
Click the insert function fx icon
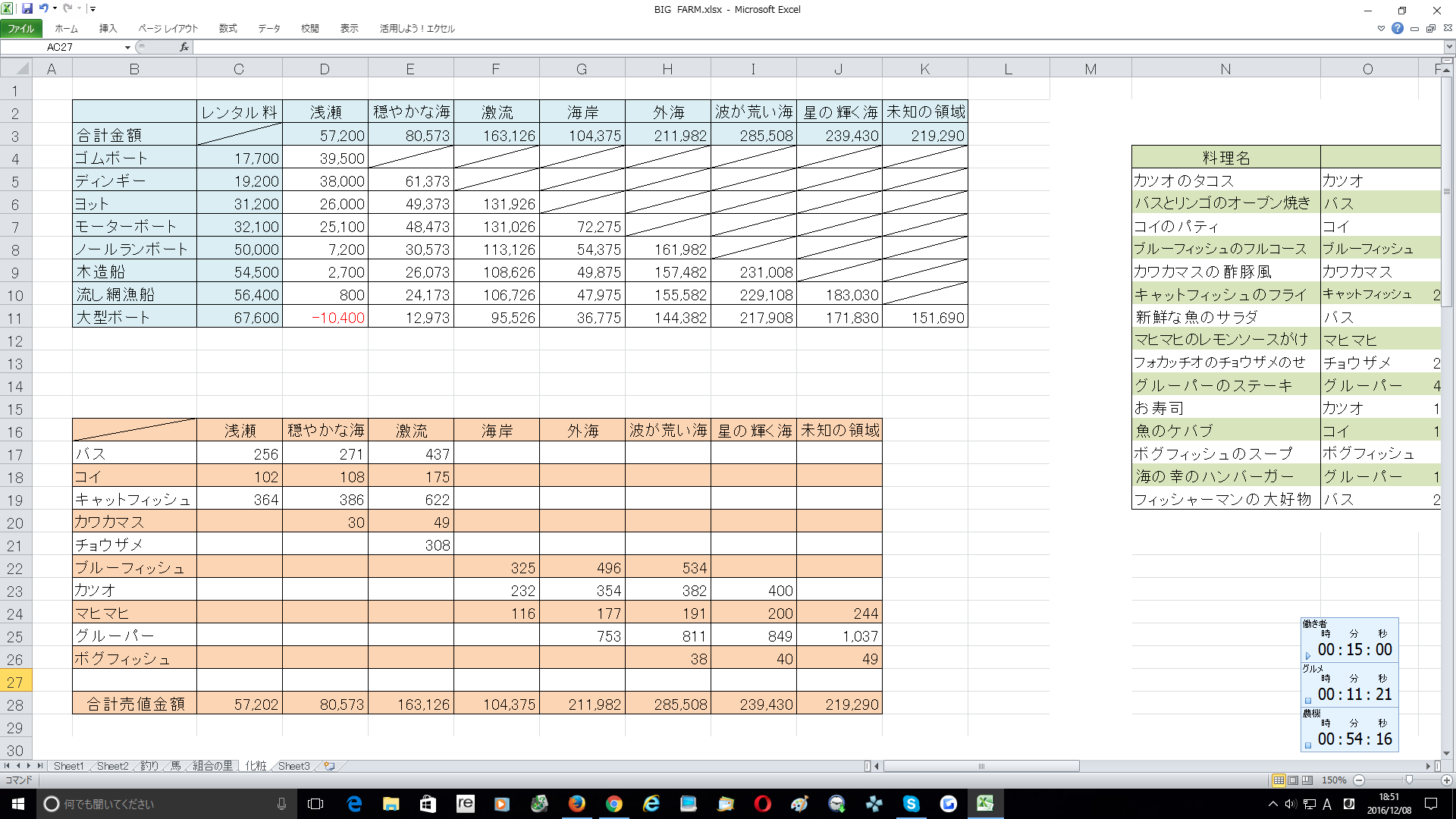tap(184, 47)
